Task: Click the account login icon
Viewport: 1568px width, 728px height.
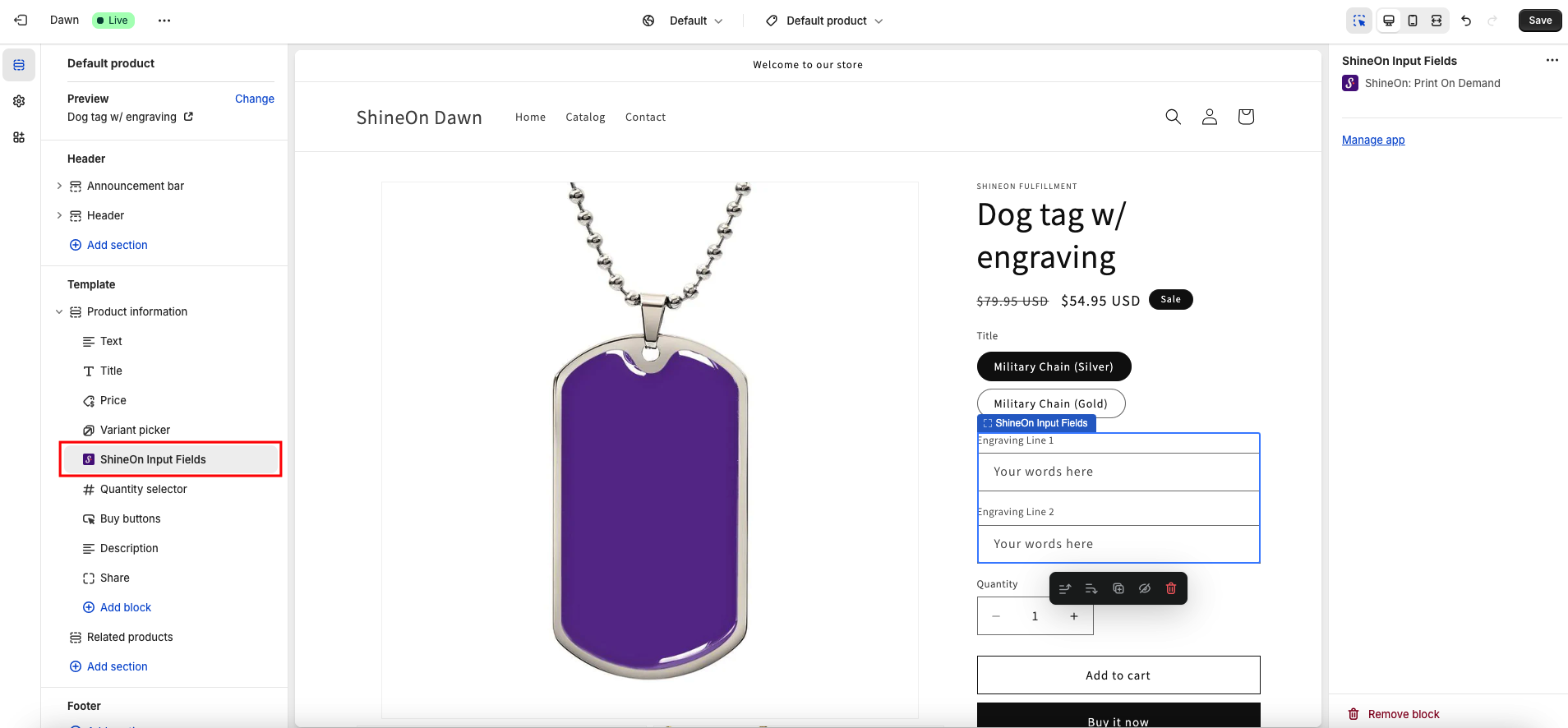Action: (1210, 117)
